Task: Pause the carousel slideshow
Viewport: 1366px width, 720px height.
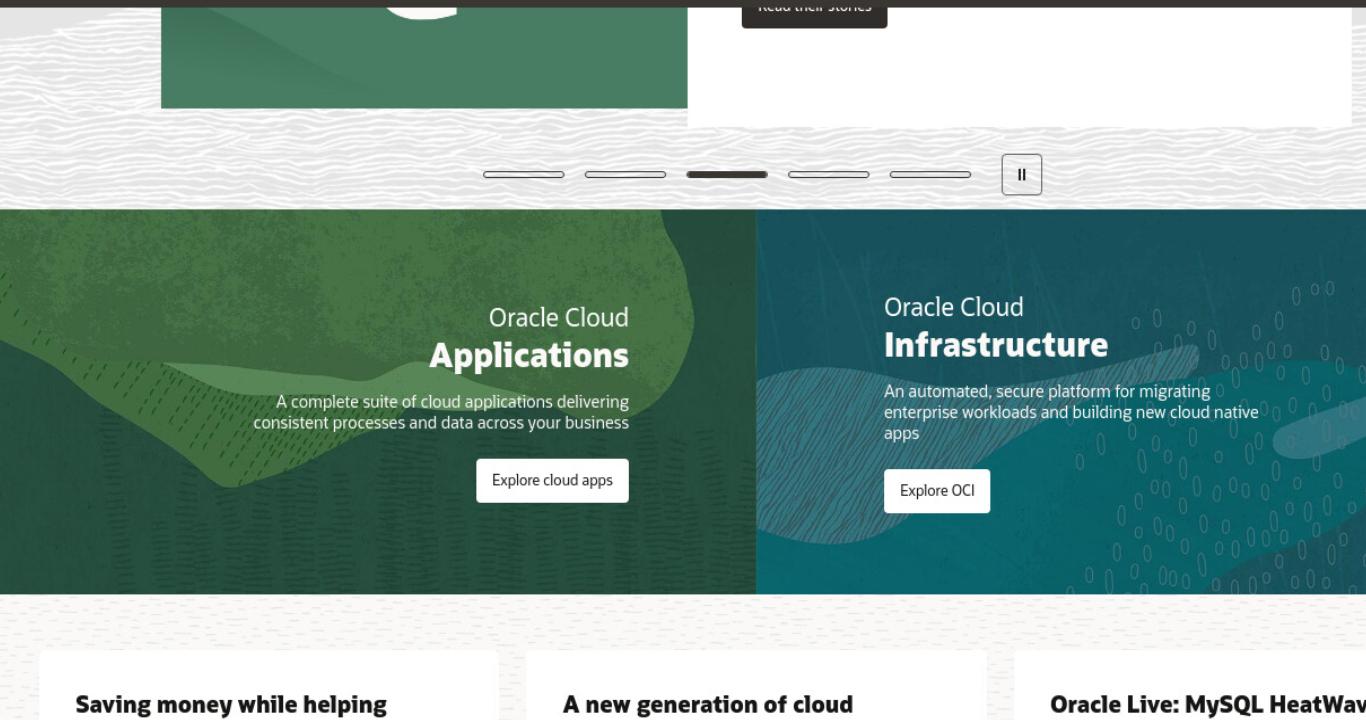Action: click(1021, 174)
